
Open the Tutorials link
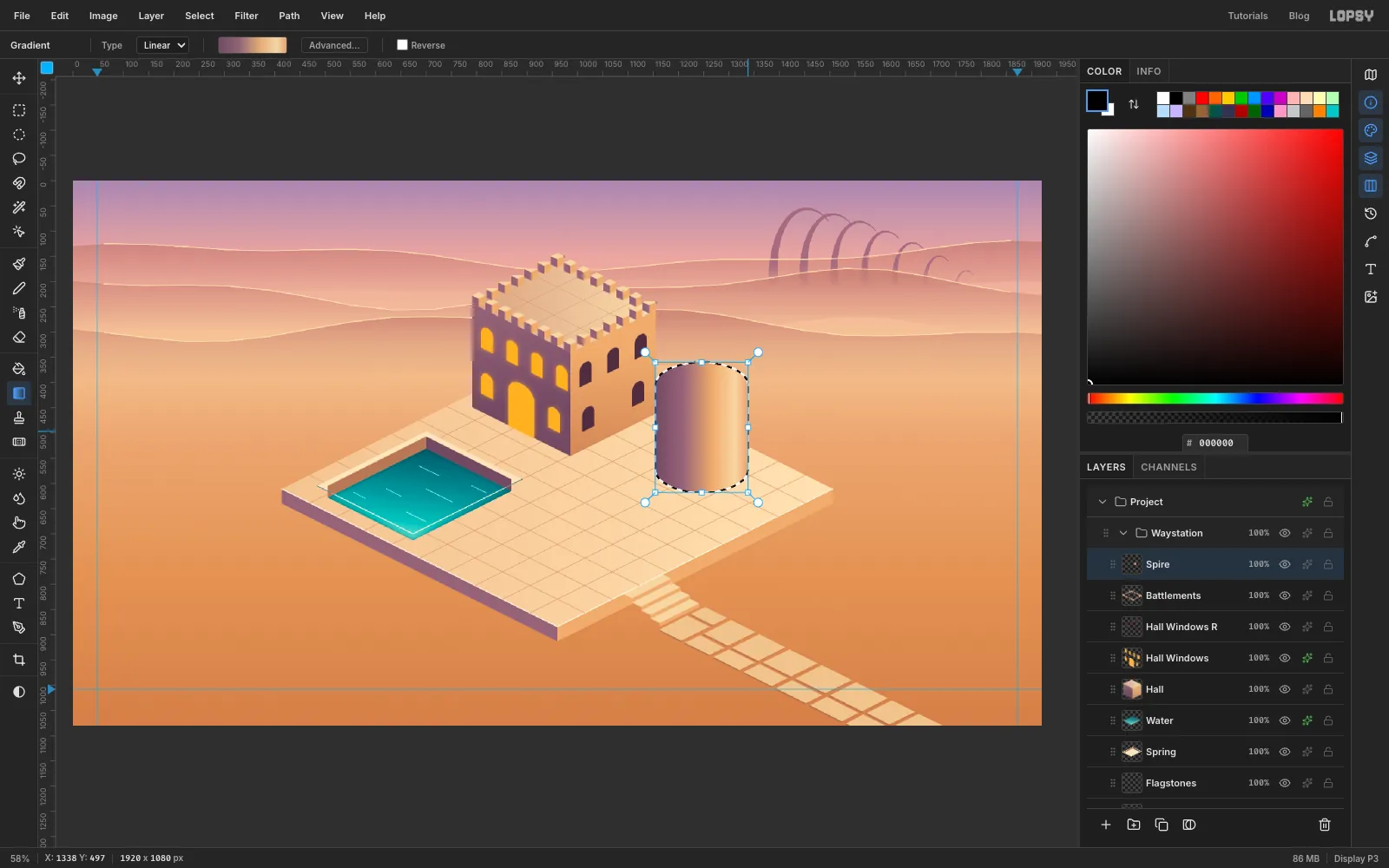tap(1247, 16)
